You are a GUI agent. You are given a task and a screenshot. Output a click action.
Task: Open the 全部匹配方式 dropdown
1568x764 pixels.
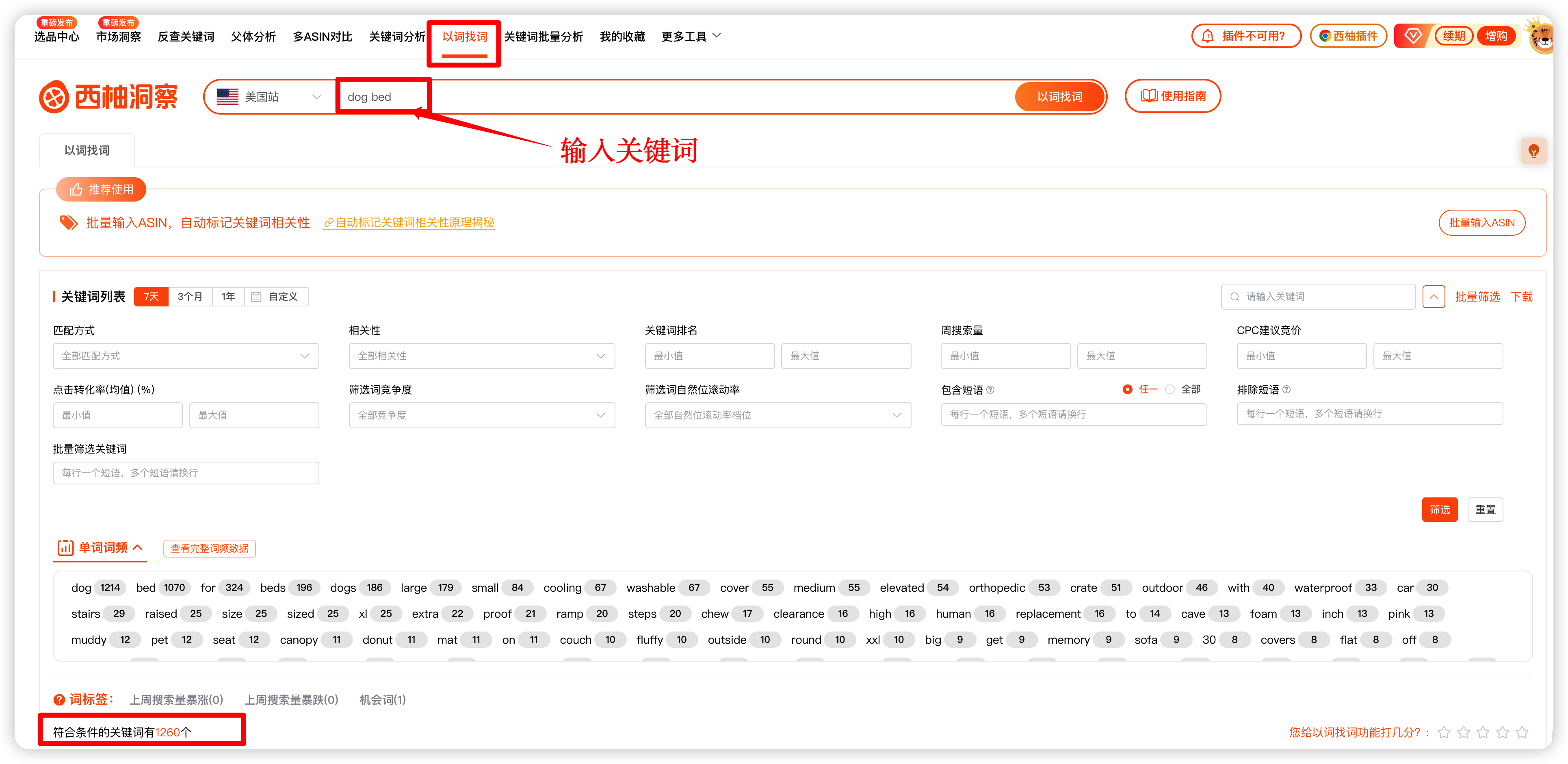click(x=186, y=356)
